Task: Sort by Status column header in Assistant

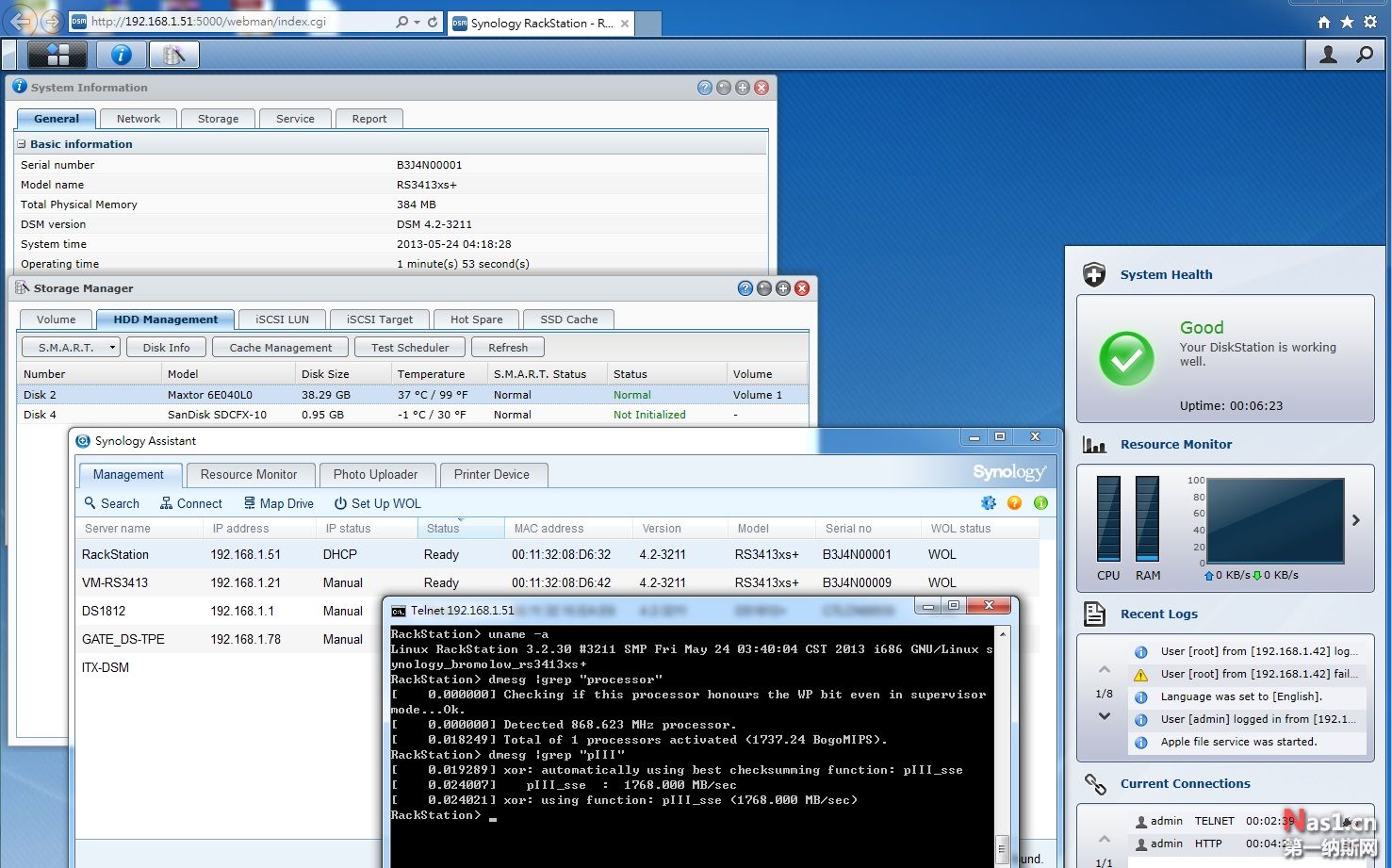Action: [x=461, y=529]
